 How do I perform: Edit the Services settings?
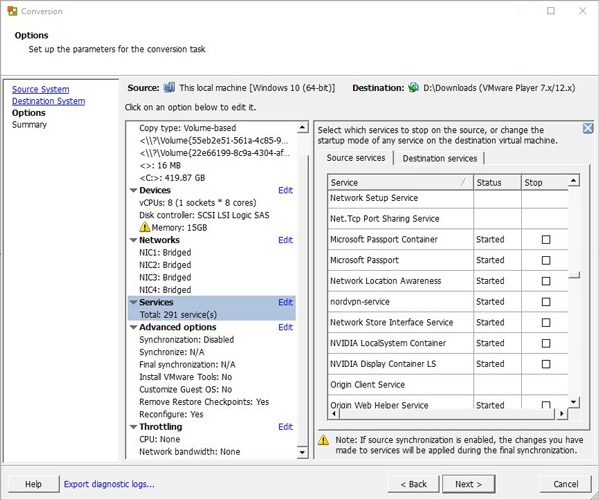(285, 302)
